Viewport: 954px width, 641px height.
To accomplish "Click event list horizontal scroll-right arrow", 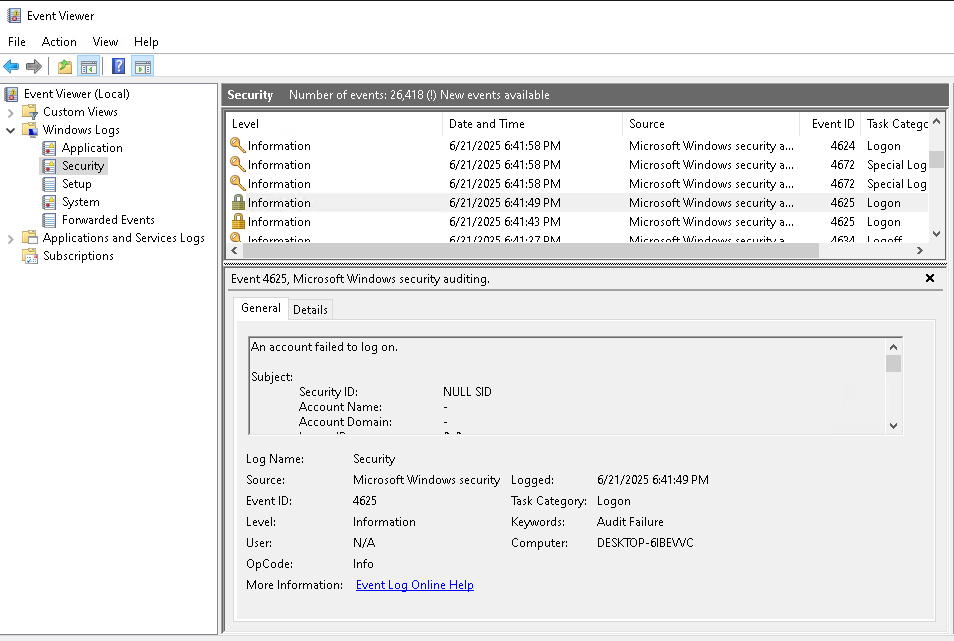I will click(x=920, y=251).
